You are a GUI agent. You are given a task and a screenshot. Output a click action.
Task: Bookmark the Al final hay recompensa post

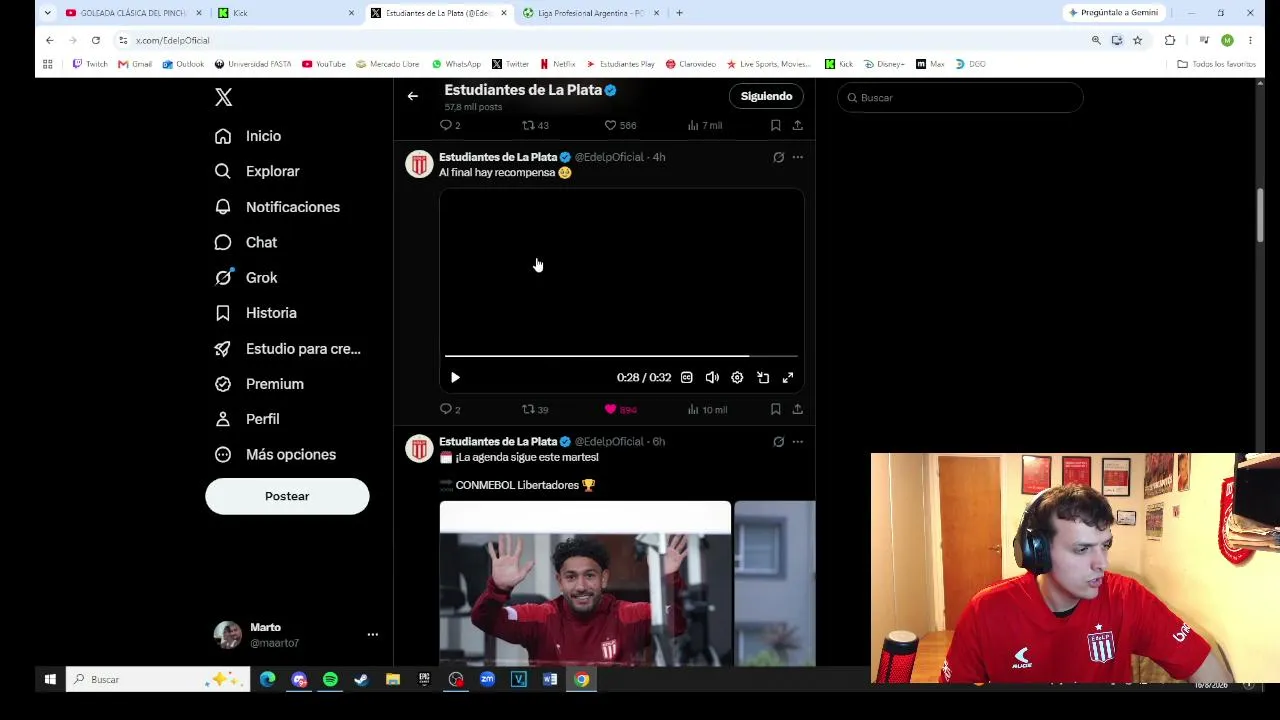click(x=775, y=409)
